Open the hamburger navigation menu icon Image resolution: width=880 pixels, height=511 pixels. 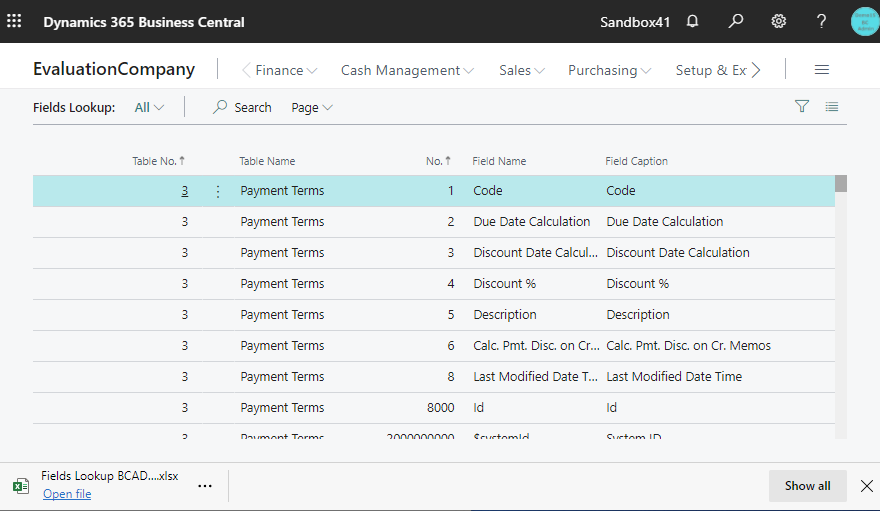point(822,70)
